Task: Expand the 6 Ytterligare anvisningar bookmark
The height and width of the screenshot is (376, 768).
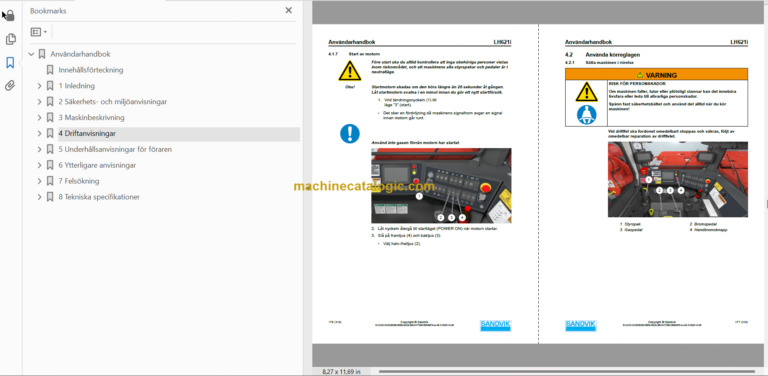Action: pos(40,165)
